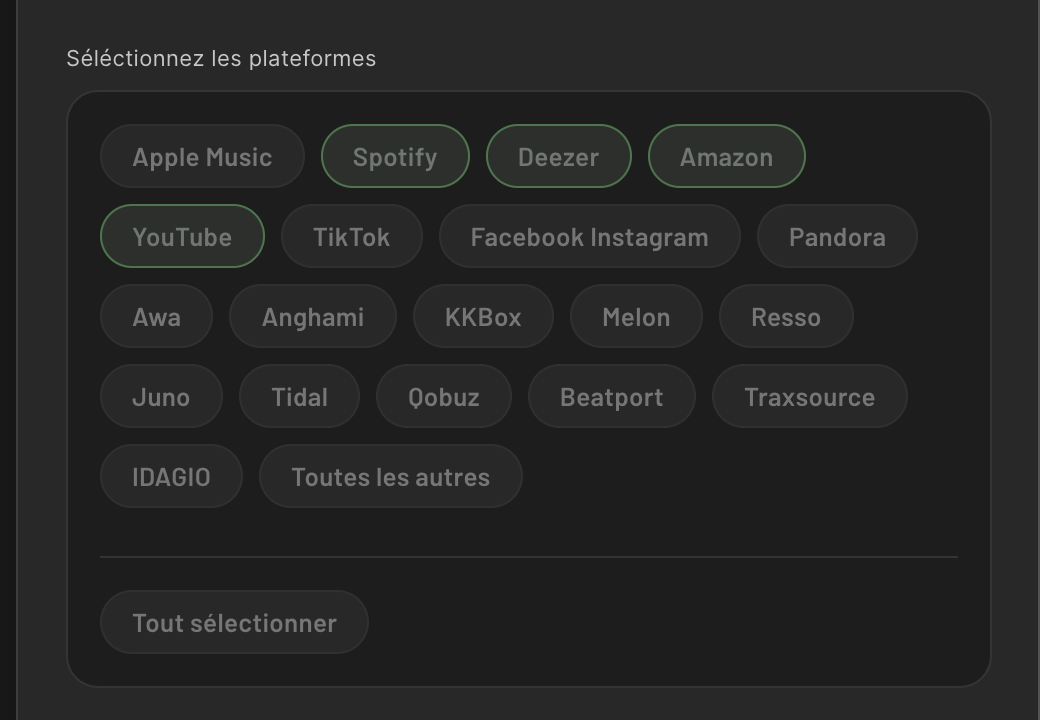Viewport: 1040px width, 720px height.
Task: Choose the Tidal platform chip
Action: point(299,397)
